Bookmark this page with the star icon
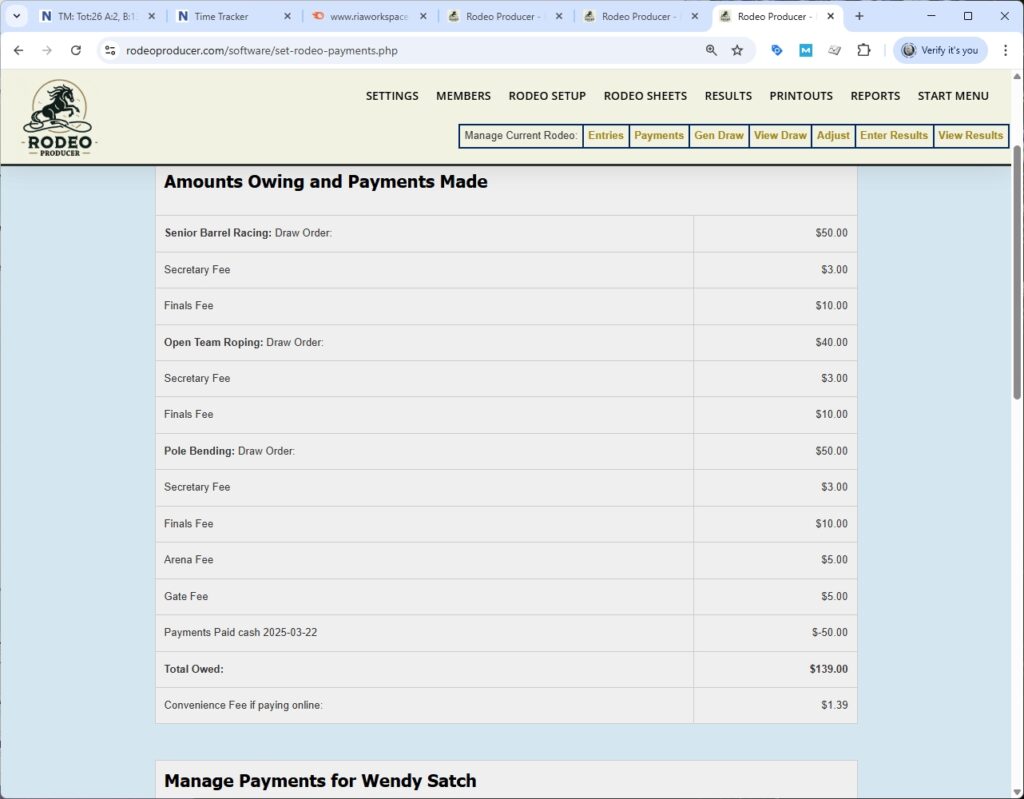 (737, 48)
